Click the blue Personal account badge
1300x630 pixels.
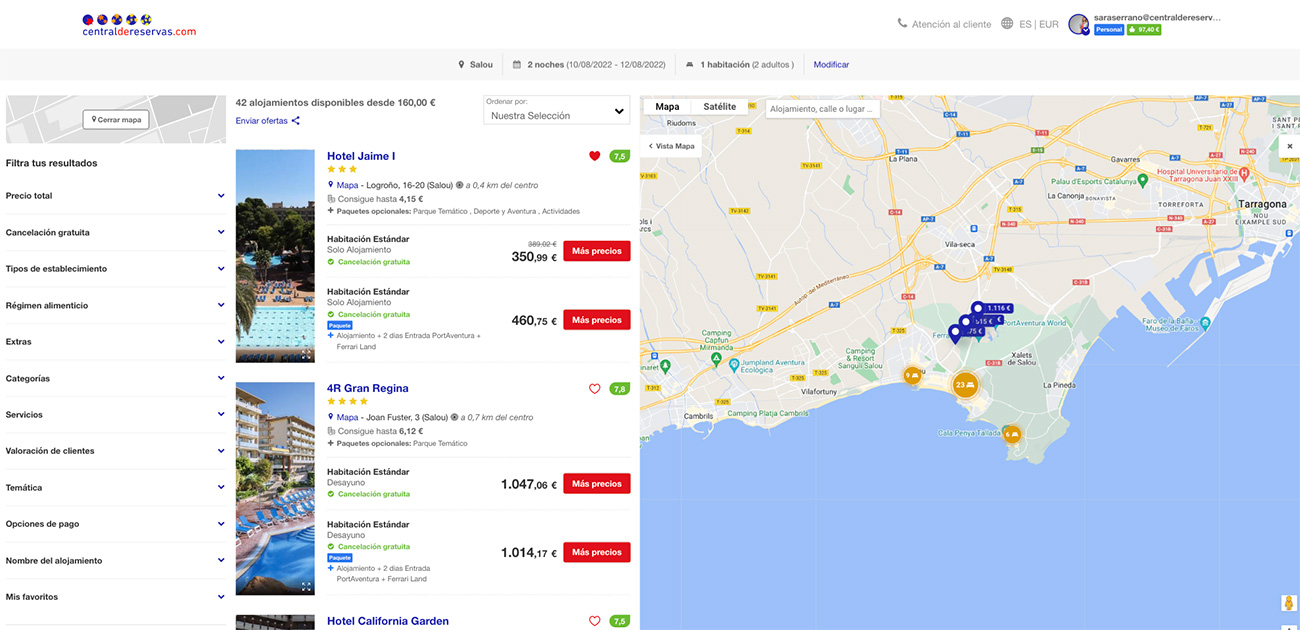pos(1109,30)
